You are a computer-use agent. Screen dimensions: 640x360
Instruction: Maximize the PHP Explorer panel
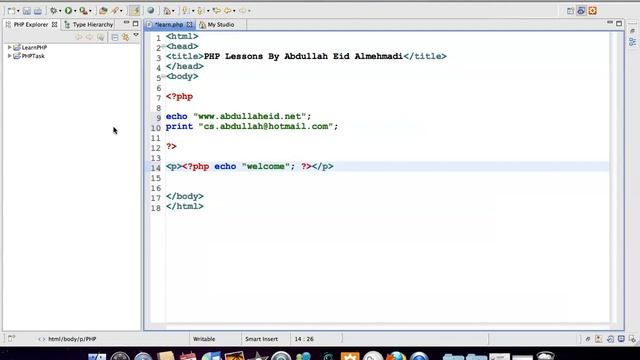pyautogui.click(x=136, y=24)
